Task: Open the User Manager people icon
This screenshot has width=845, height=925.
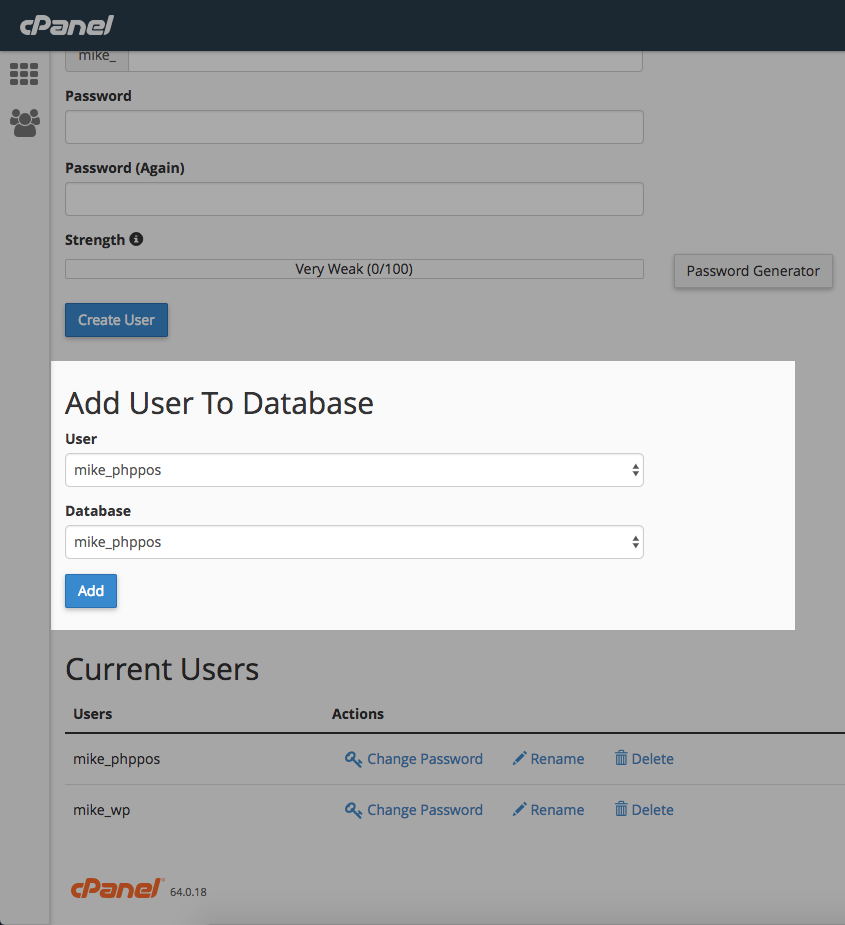Action: pyautogui.click(x=24, y=122)
